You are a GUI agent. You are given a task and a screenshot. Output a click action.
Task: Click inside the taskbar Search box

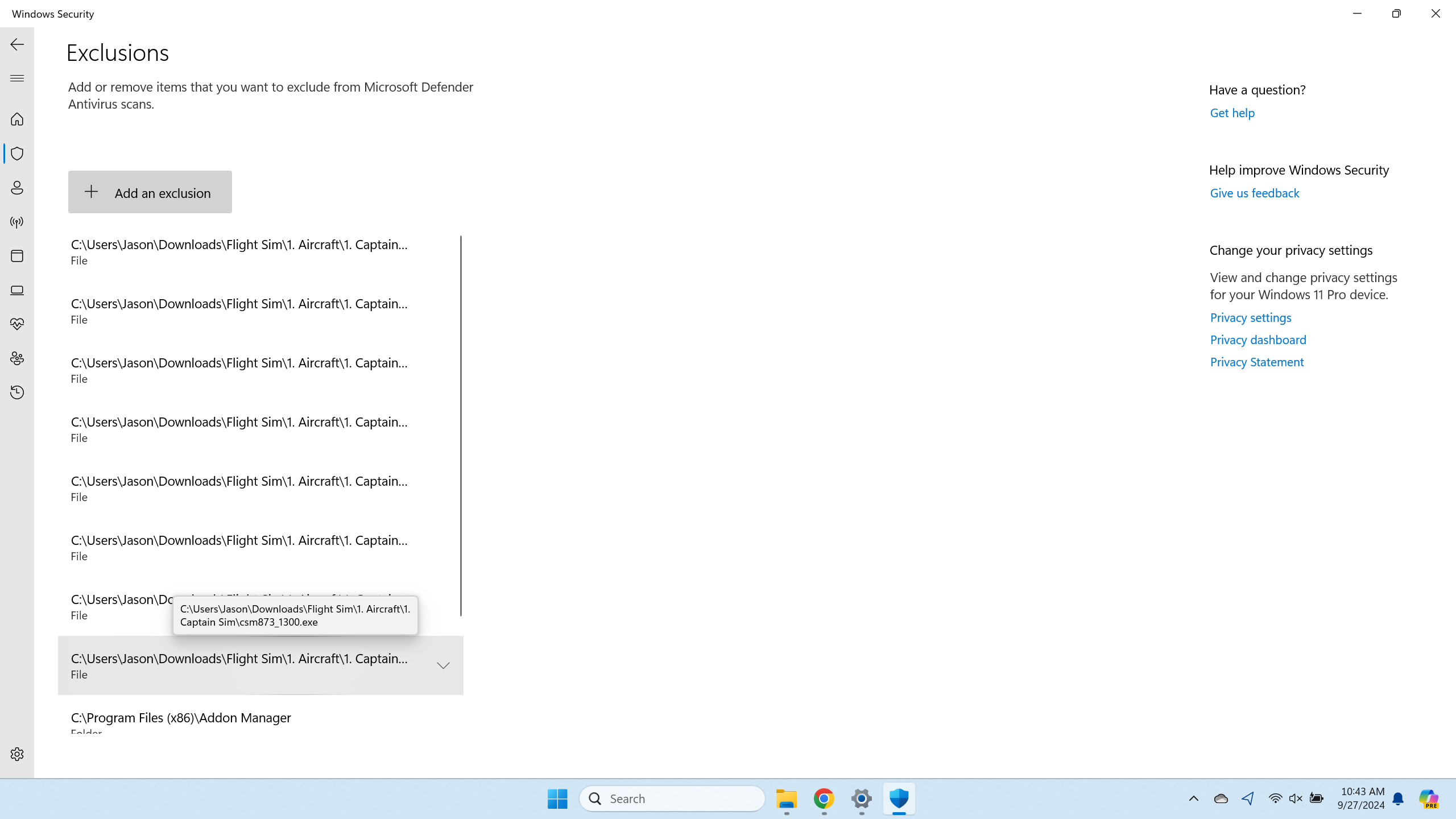(x=671, y=798)
